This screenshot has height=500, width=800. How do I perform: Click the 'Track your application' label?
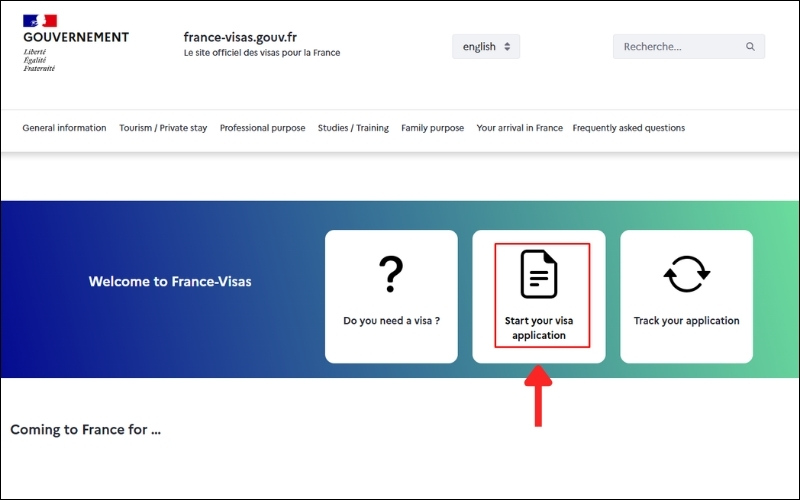pos(687,321)
